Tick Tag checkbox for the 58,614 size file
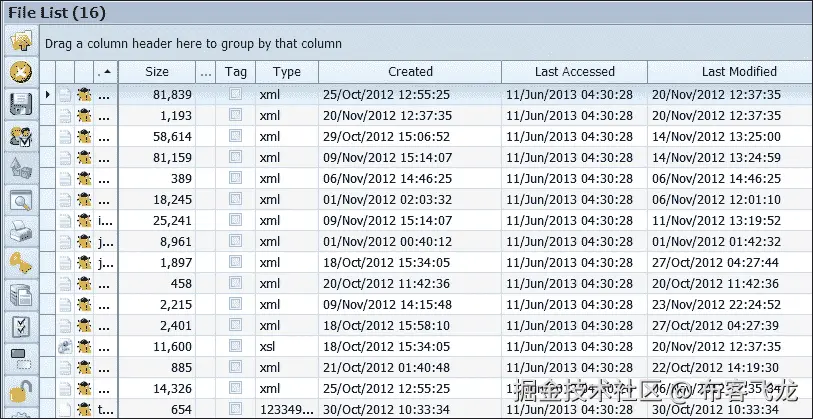Screen dimensions: 813x419 pyautogui.click(x=235, y=136)
